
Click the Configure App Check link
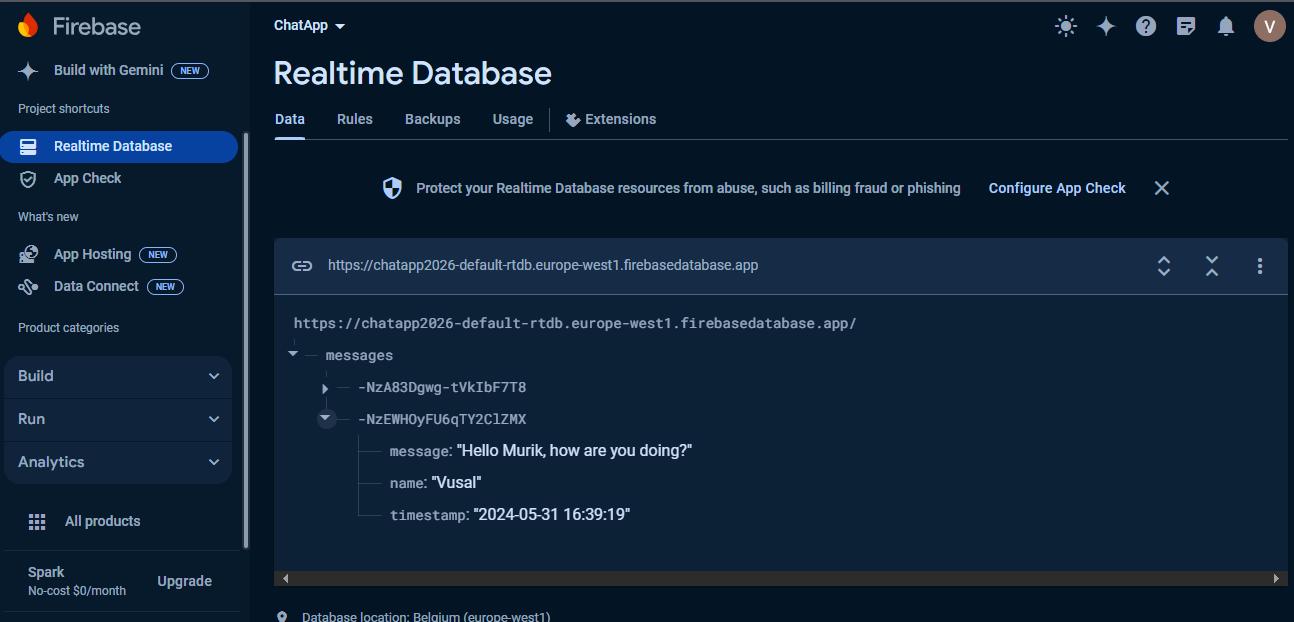click(1057, 188)
